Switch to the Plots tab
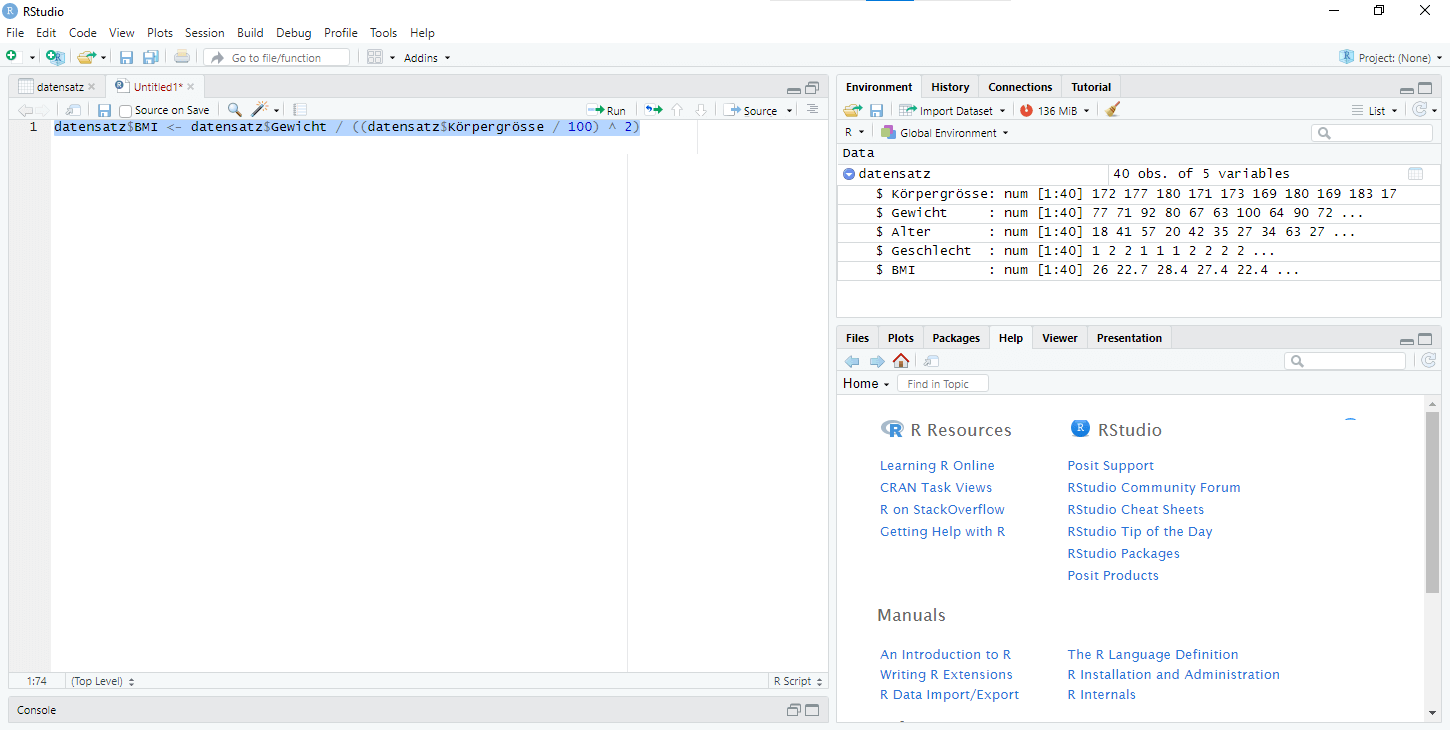The image size is (1450, 730). pyautogui.click(x=901, y=338)
